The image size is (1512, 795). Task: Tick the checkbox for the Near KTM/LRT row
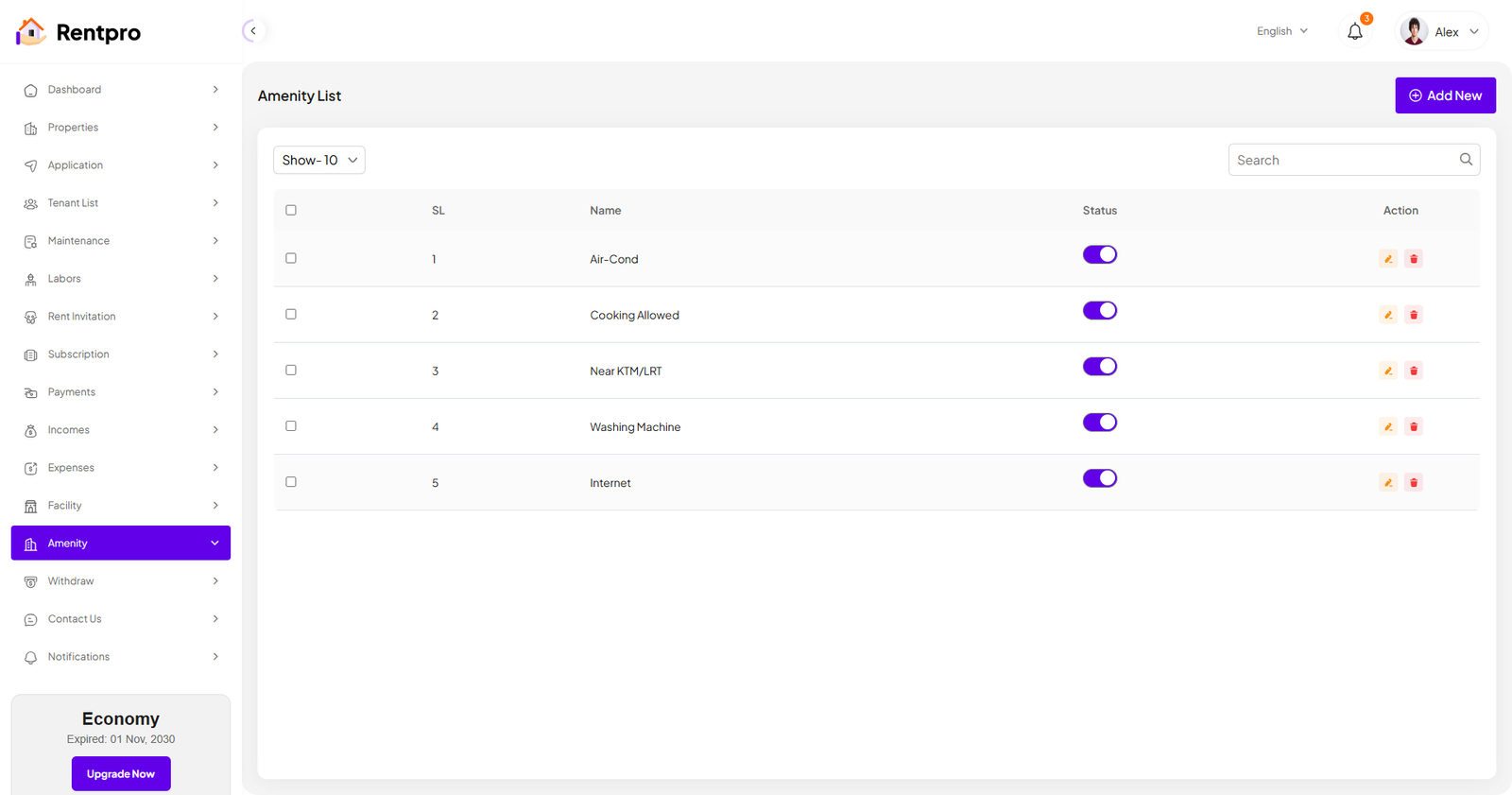(291, 371)
